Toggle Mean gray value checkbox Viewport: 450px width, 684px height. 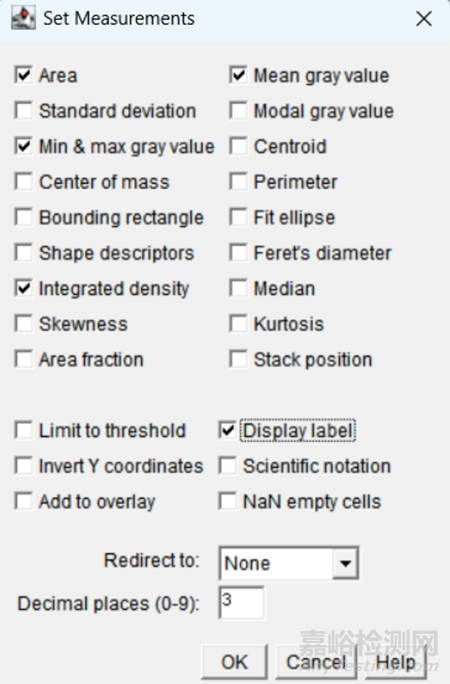tap(238, 75)
